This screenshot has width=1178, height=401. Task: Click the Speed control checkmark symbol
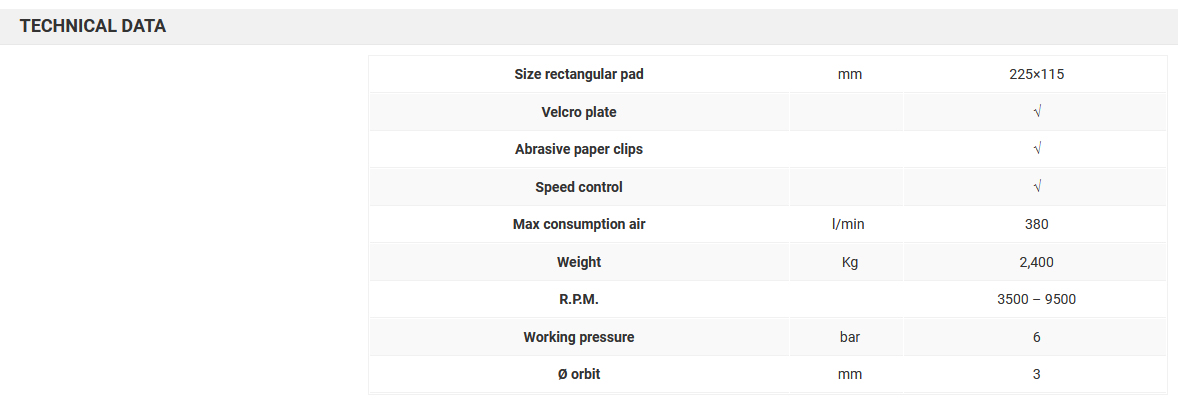click(x=1037, y=187)
